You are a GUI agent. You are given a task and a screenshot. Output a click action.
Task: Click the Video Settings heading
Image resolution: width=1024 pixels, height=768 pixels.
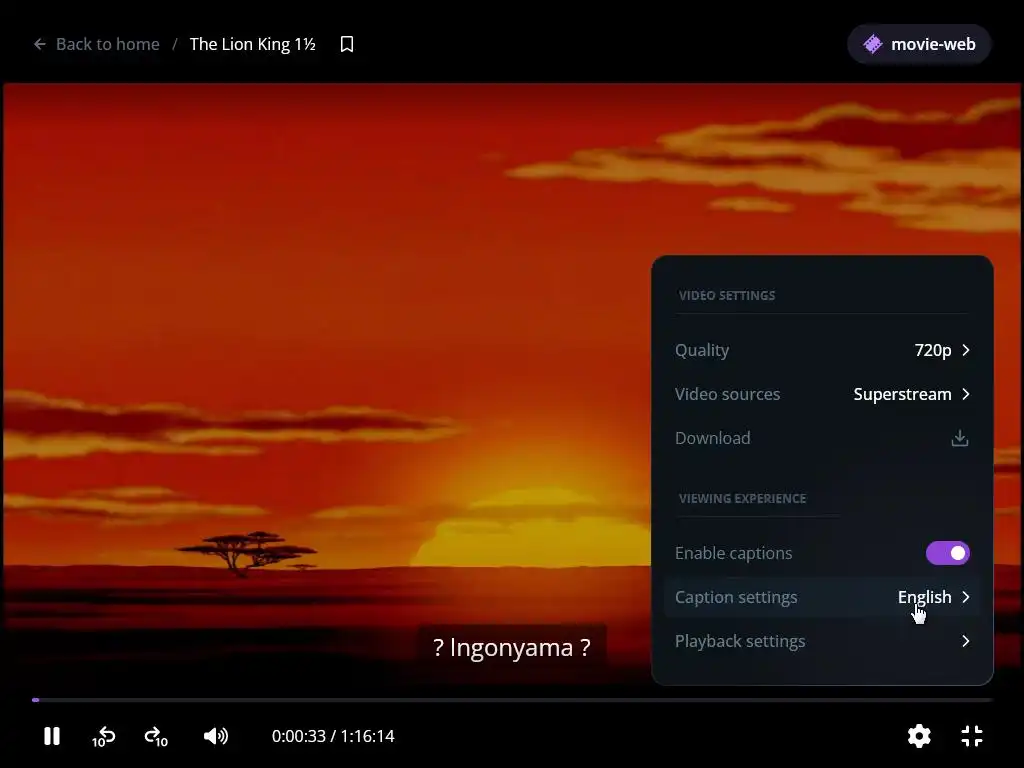click(x=727, y=295)
